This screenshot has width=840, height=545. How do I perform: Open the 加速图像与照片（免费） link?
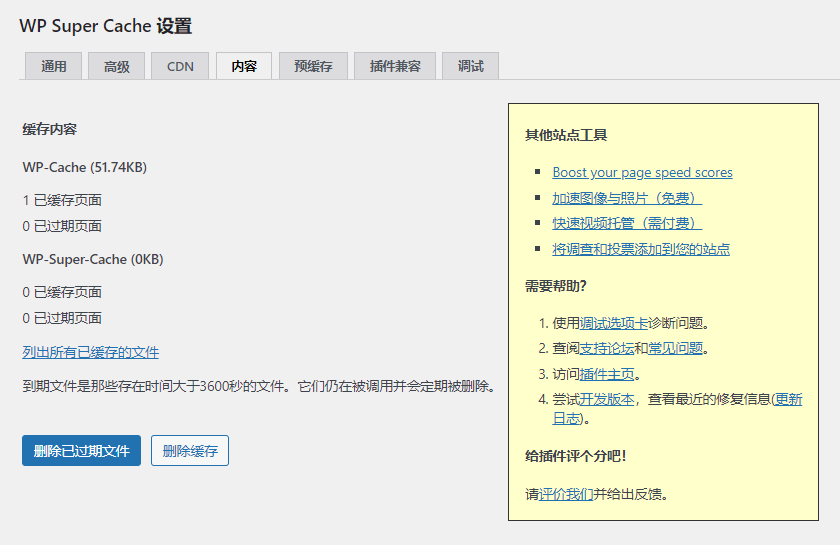pos(627,198)
